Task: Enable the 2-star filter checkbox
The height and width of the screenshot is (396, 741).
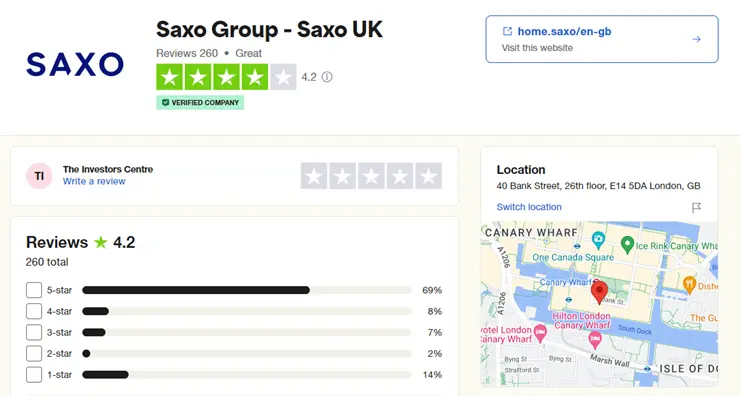Action: pyautogui.click(x=34, y=353)
